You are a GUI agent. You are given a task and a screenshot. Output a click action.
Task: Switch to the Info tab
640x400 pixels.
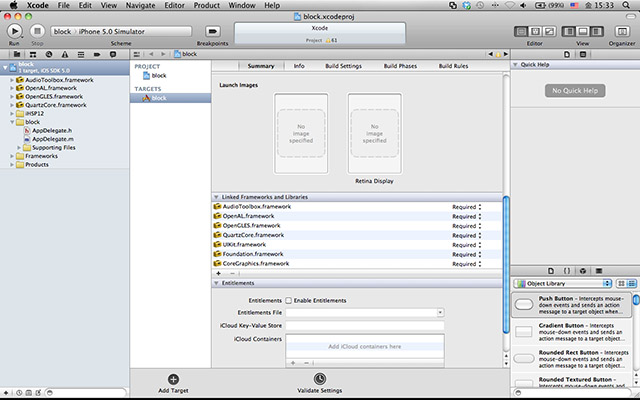pos(299,66)
